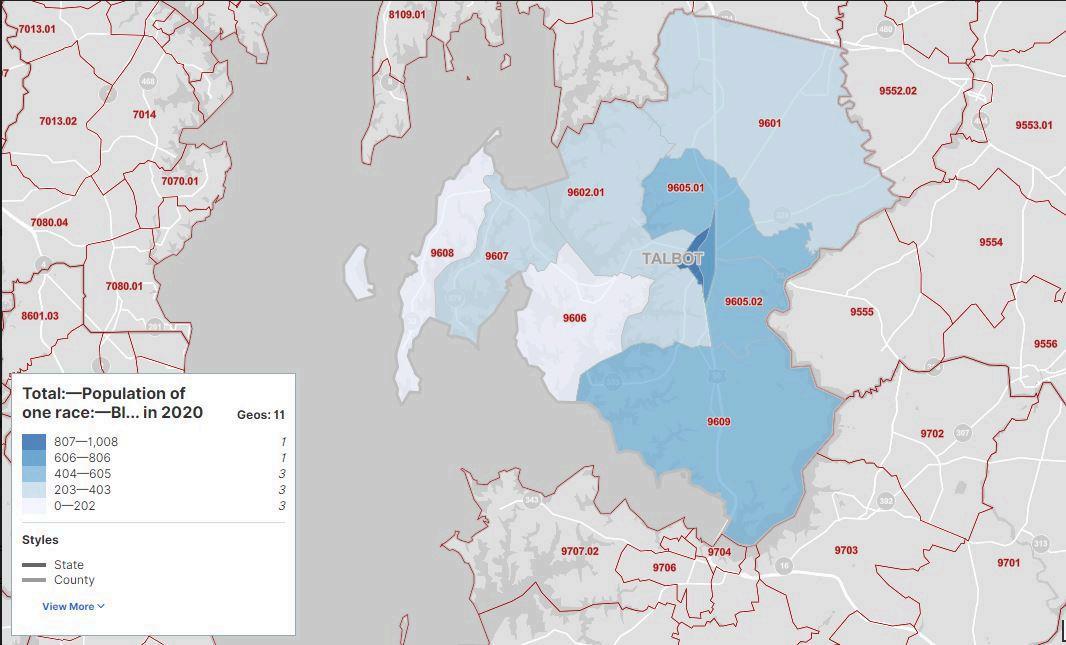Image resolution: width=1066 pixels, height=645 pixels.
Task: Click tract label 9701
Action: coord(1009,563)
